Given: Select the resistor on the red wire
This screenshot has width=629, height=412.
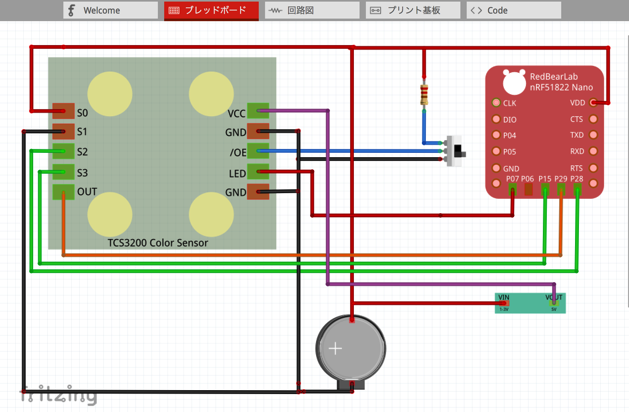Looking at the screenshot, I should tap(424, 95).
